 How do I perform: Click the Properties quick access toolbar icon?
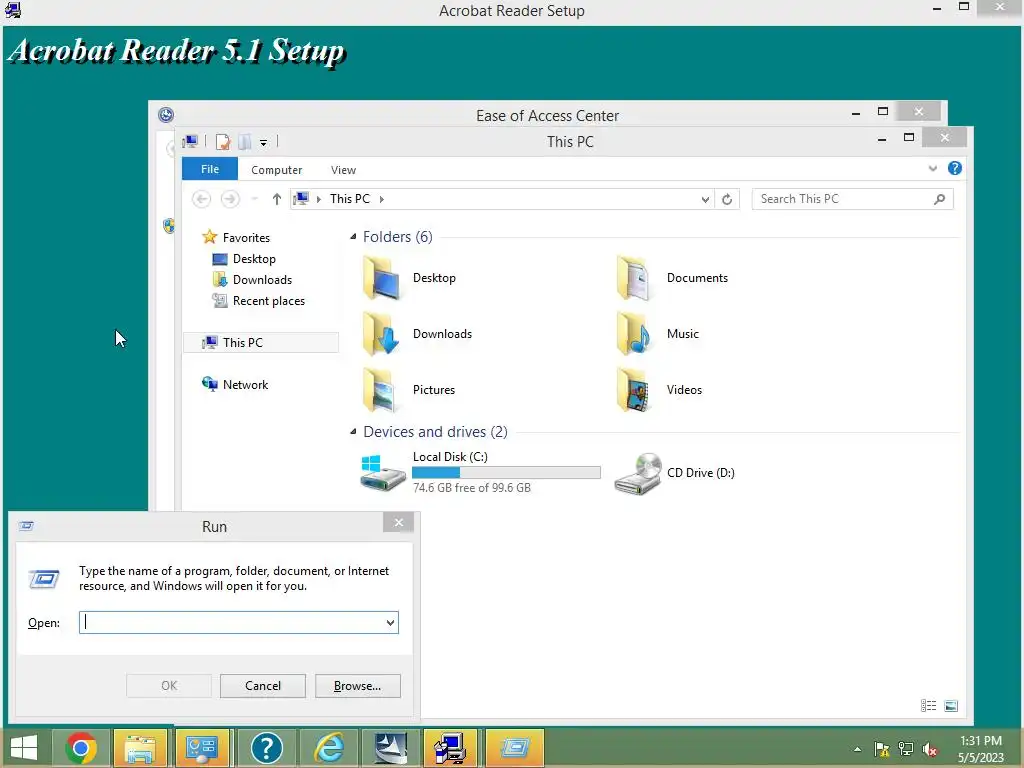pyautogui.click(x=223, y=142)
